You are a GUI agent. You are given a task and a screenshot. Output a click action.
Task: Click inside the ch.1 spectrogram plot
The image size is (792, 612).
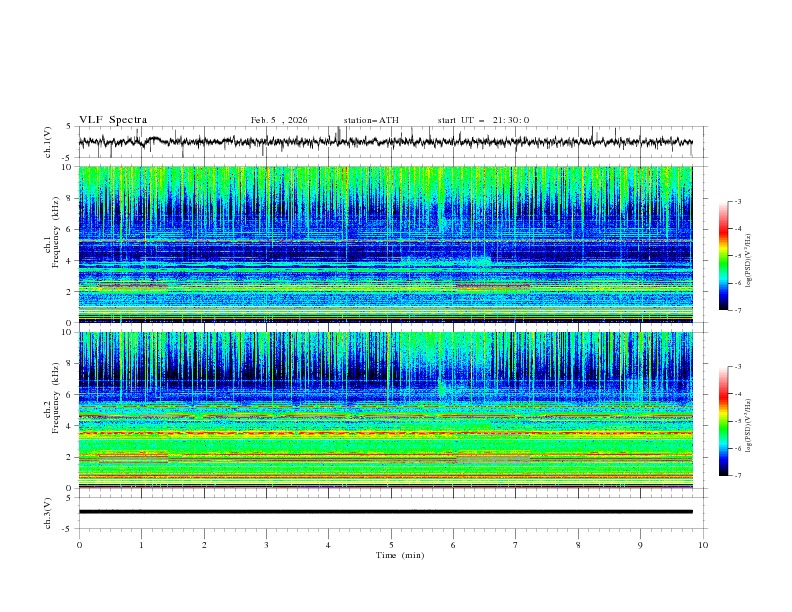click(385, 244)
